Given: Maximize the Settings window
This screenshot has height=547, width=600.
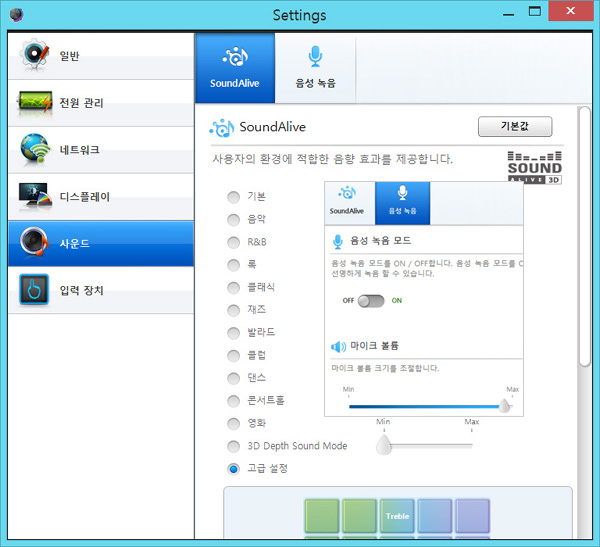Looking at the screenshot, I should [535, 11].
